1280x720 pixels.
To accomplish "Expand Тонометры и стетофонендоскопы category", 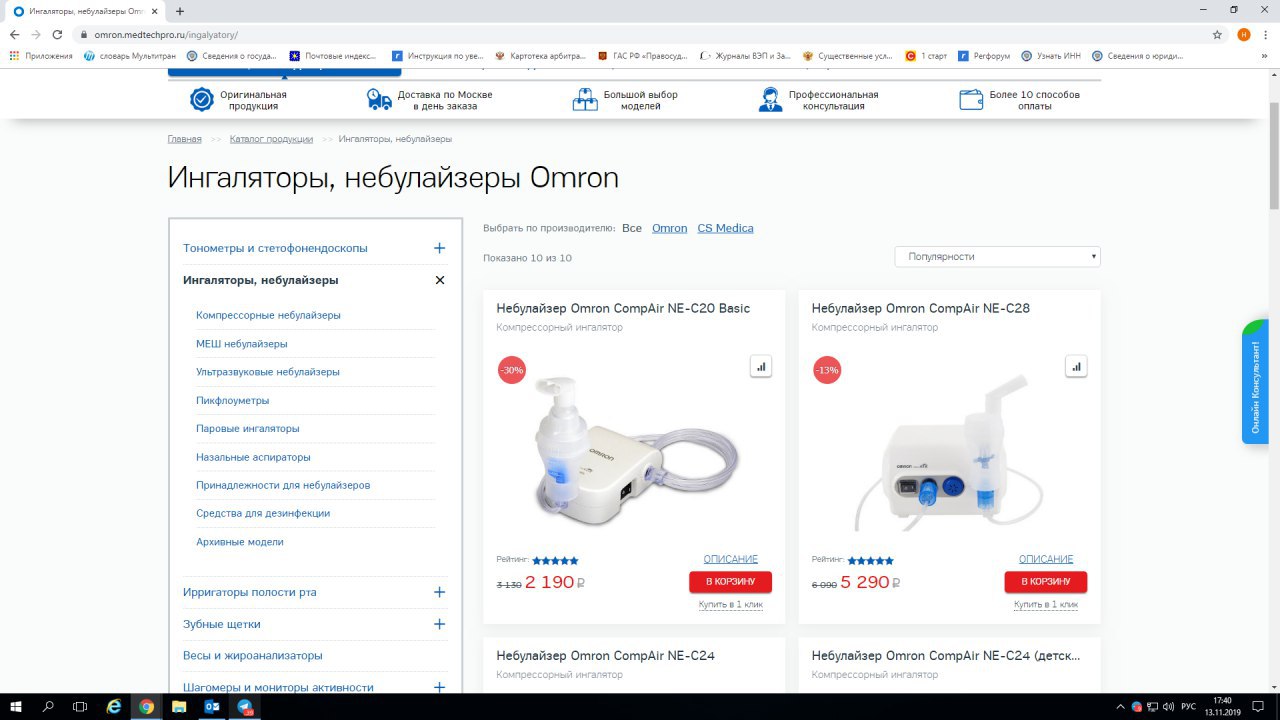I will pyautogui.click(x=439, y=248).
